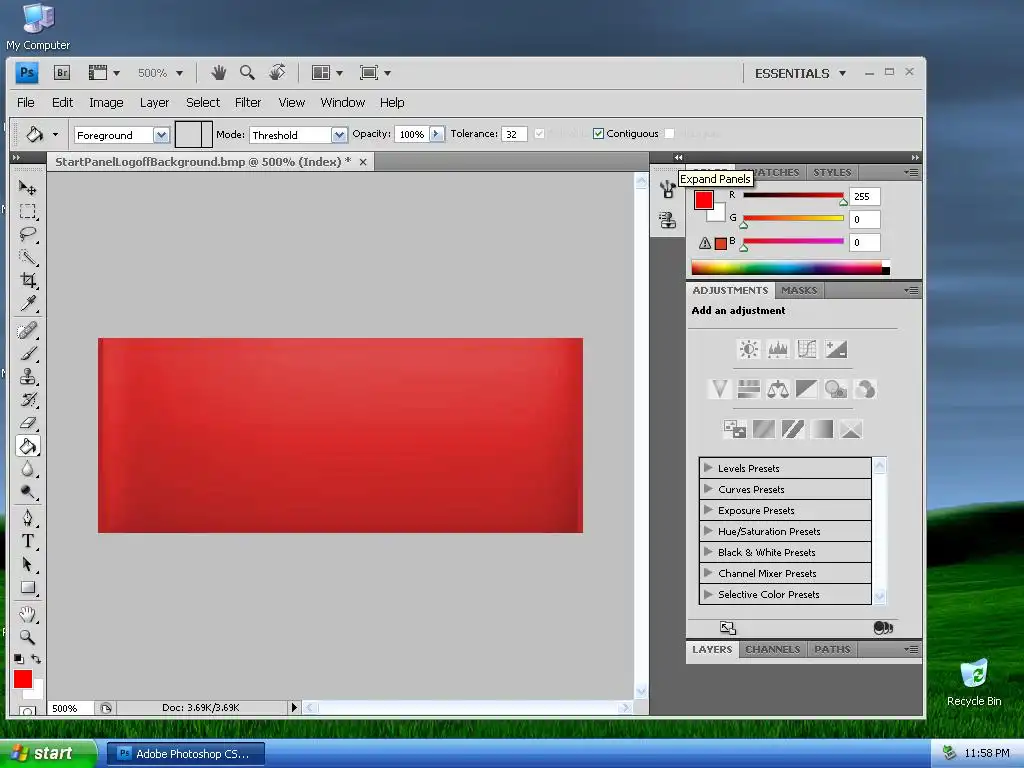Click the Rotate View tool icon
1024x768 pixels.
tap(277, 72)
